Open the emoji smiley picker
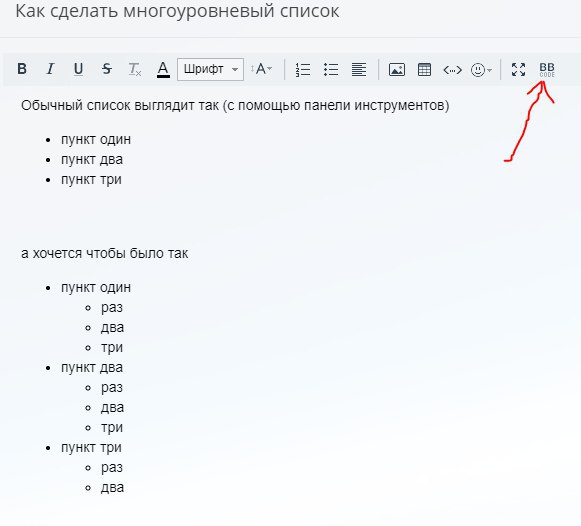The height and width of the screenshot is (526, 581). point(481,70)
